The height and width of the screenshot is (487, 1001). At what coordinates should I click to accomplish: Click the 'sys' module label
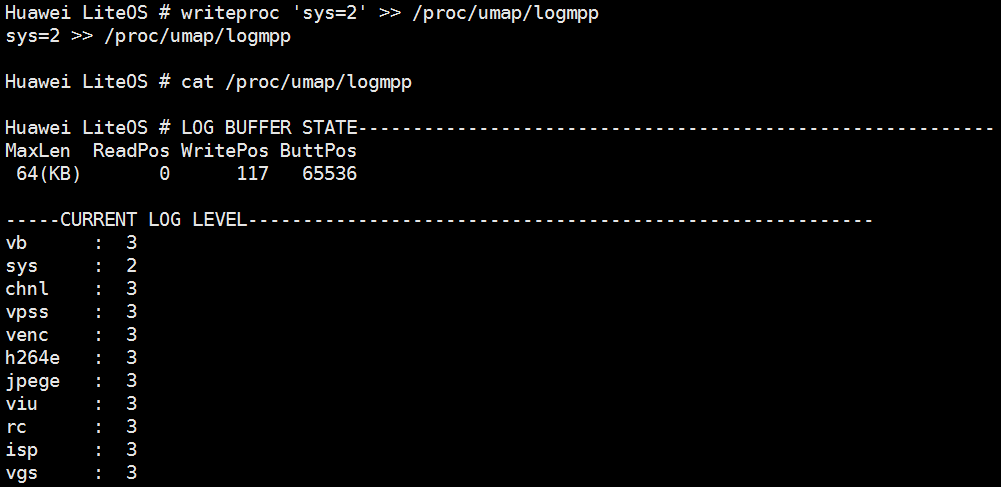[x=22, y=266]
